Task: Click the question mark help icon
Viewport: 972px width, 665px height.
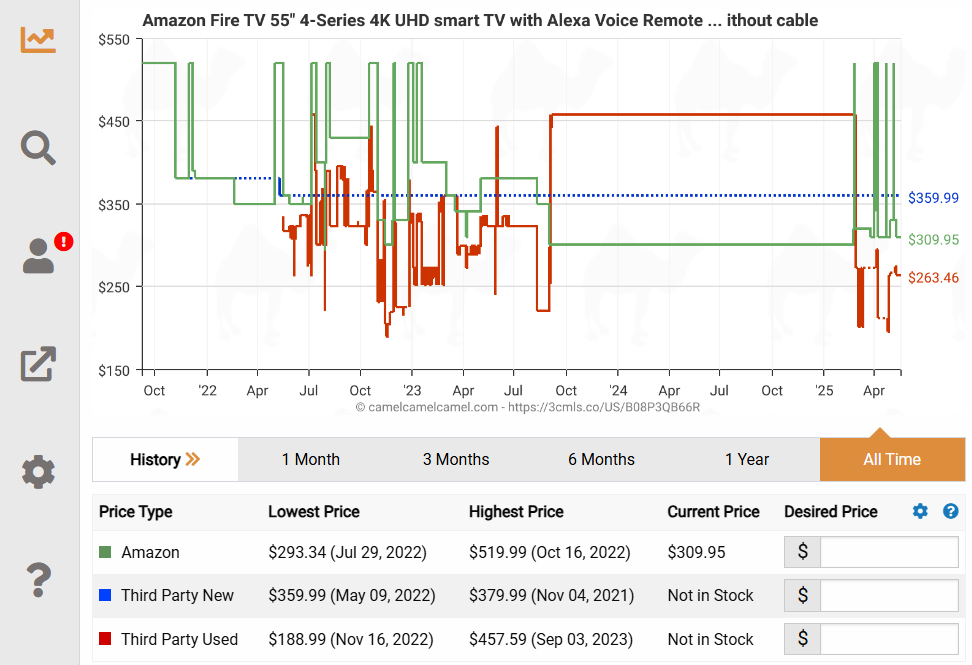Action: 38,578
